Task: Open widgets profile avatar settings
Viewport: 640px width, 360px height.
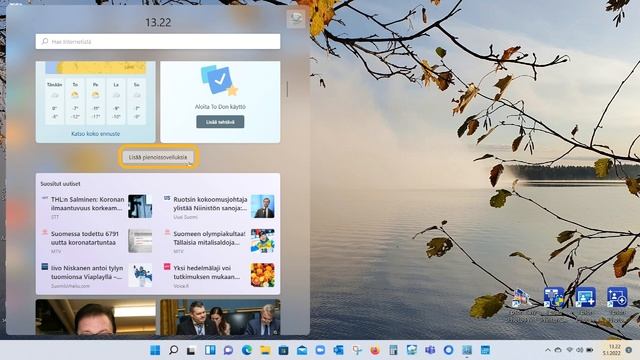Action: click(296, 19)
